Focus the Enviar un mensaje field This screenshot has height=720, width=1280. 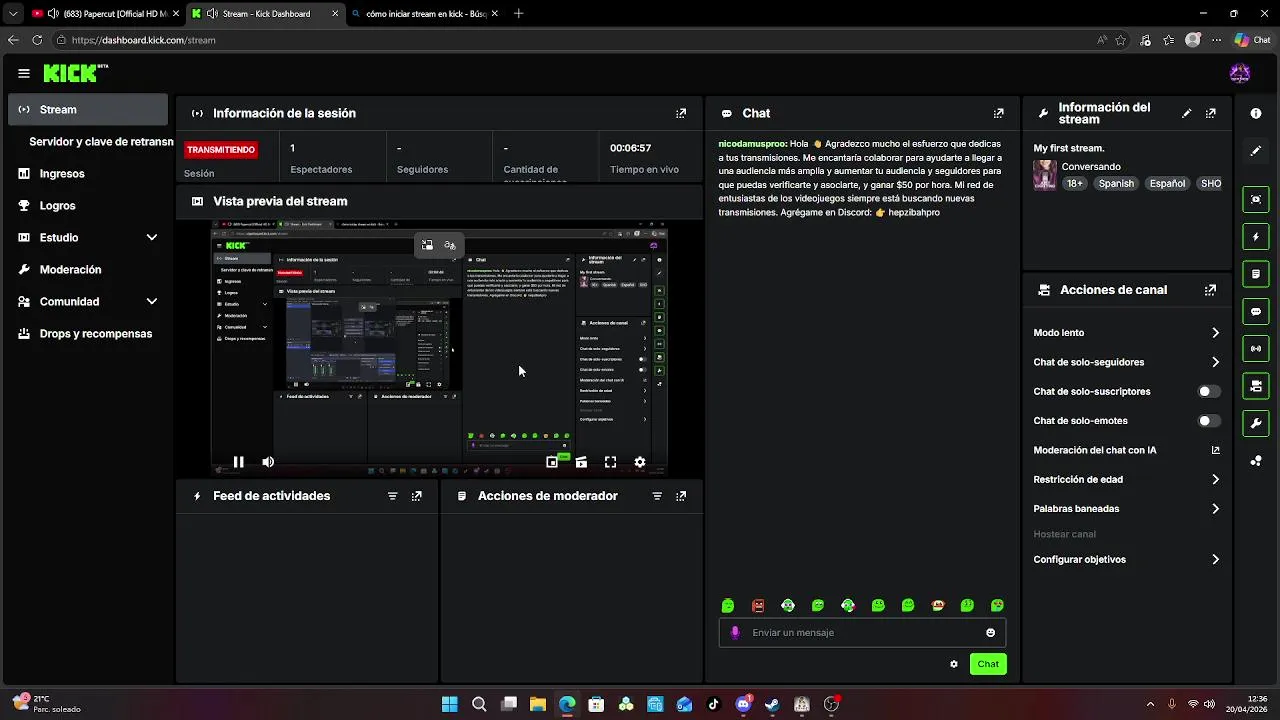click(x=862, y=633)
